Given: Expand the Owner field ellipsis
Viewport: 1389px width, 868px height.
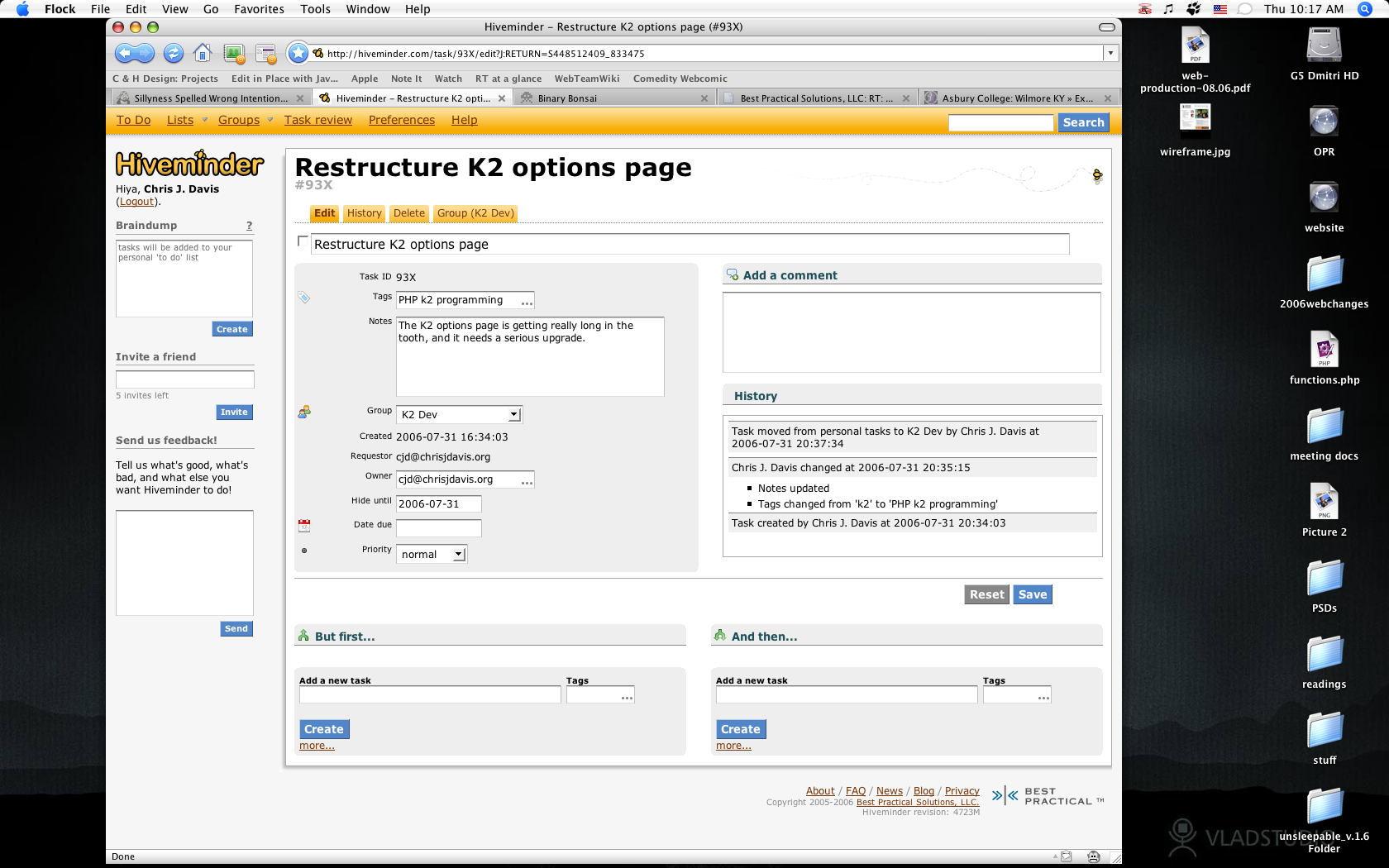Looking at the screenshot, I should click(527, 482).
